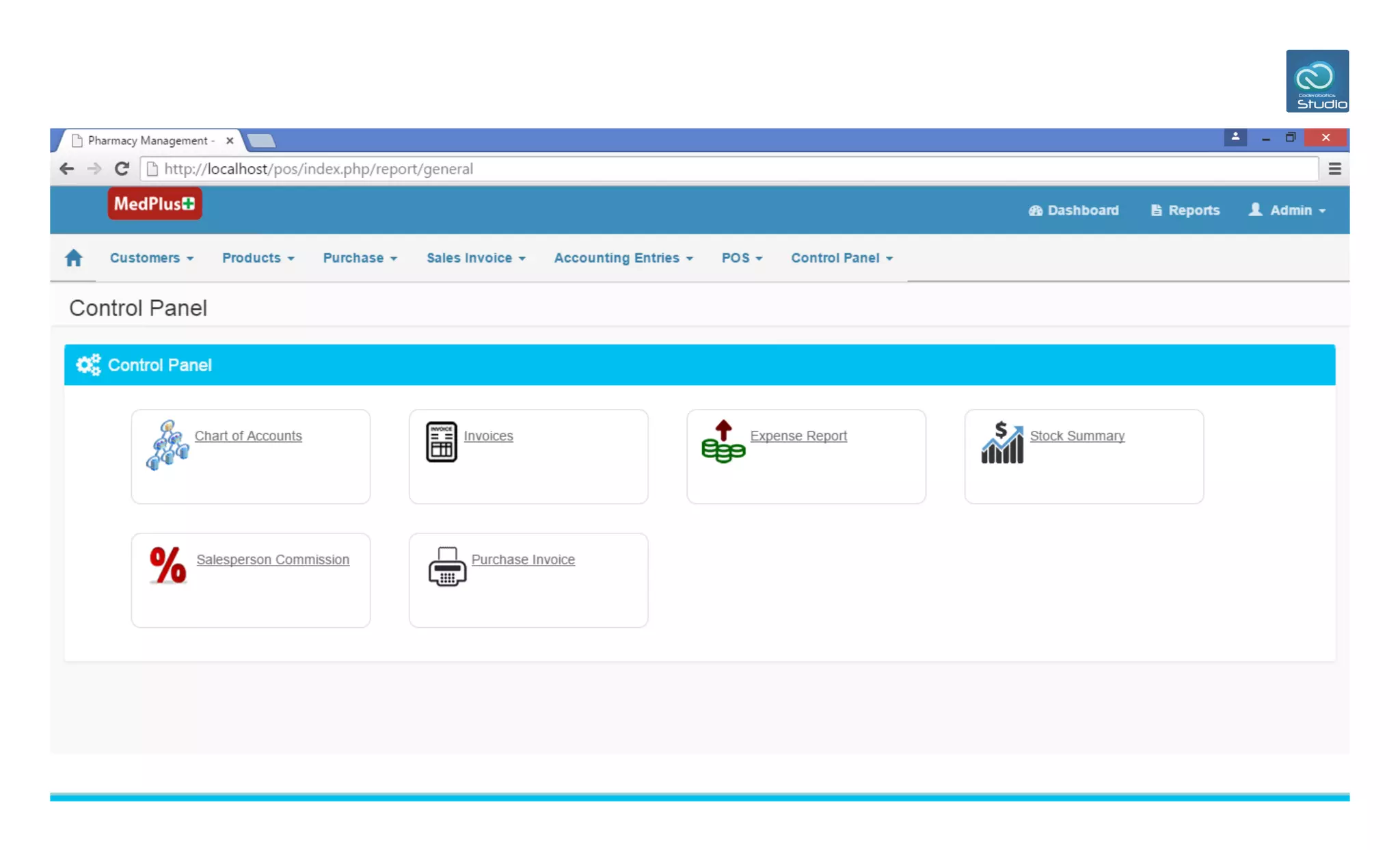Click the Expense Report coins icon
Image resolution: width=1400 pixels, height=850 pixels.
[x=723, y=442]
